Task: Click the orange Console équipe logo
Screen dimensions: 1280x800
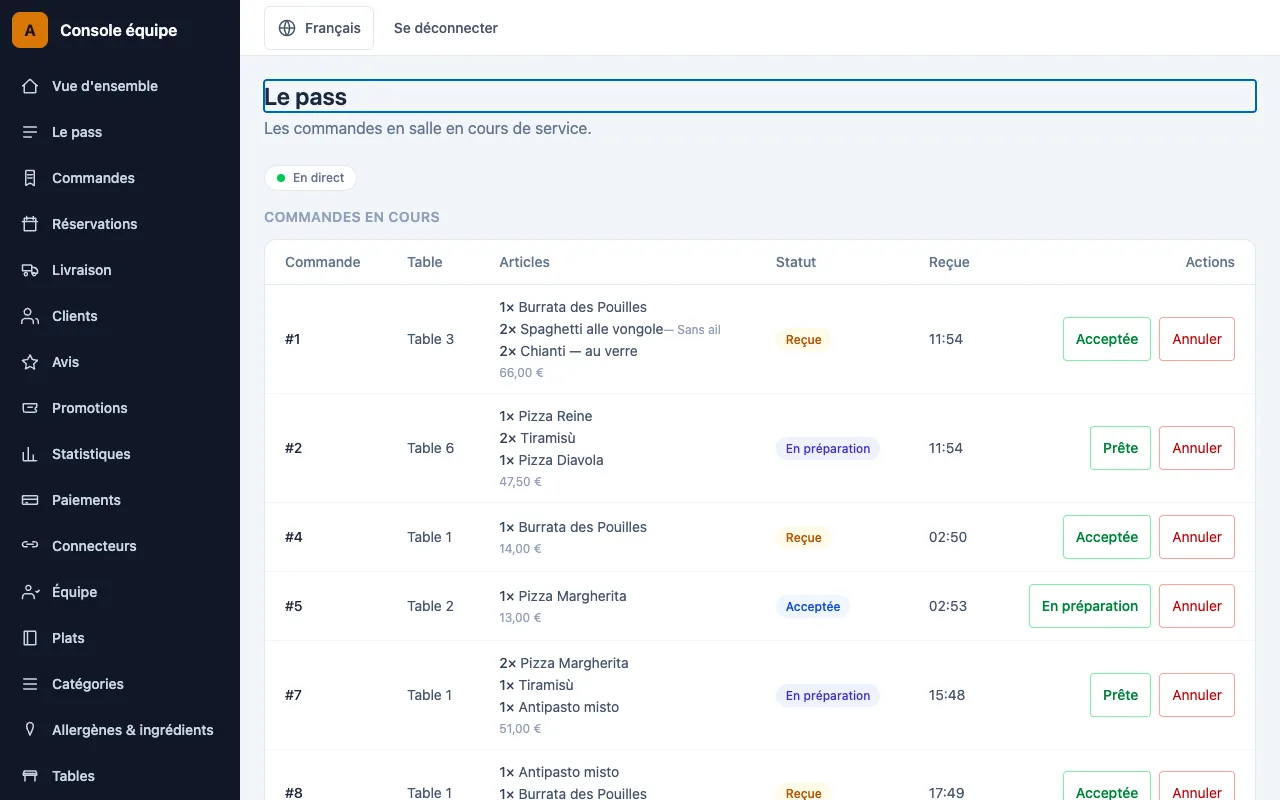Action: click(x=30, y=30)
